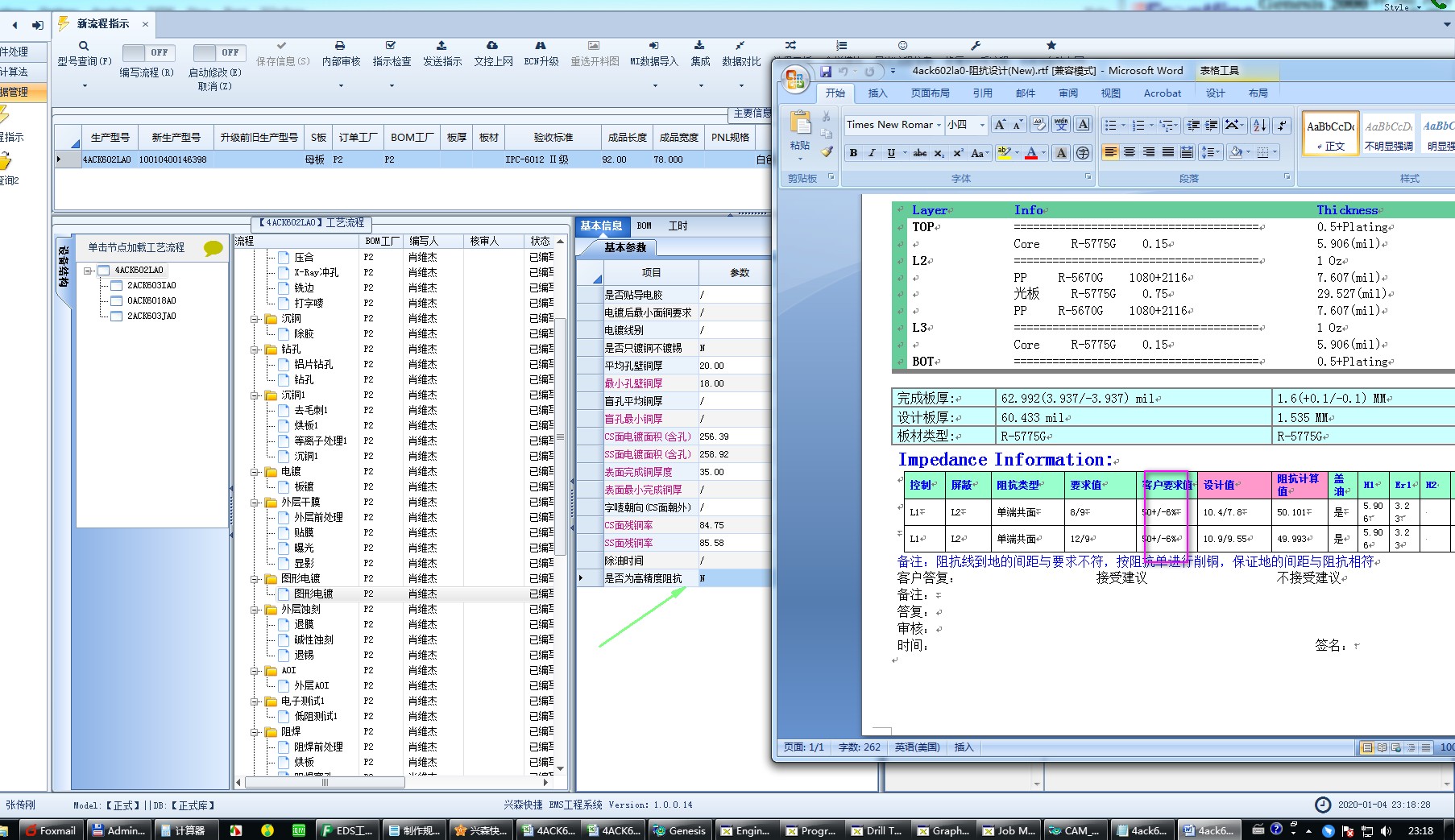Collapse the 图形电镀 folder node
The width and height of the screenshot is (1455, 840).
[255, 579]
